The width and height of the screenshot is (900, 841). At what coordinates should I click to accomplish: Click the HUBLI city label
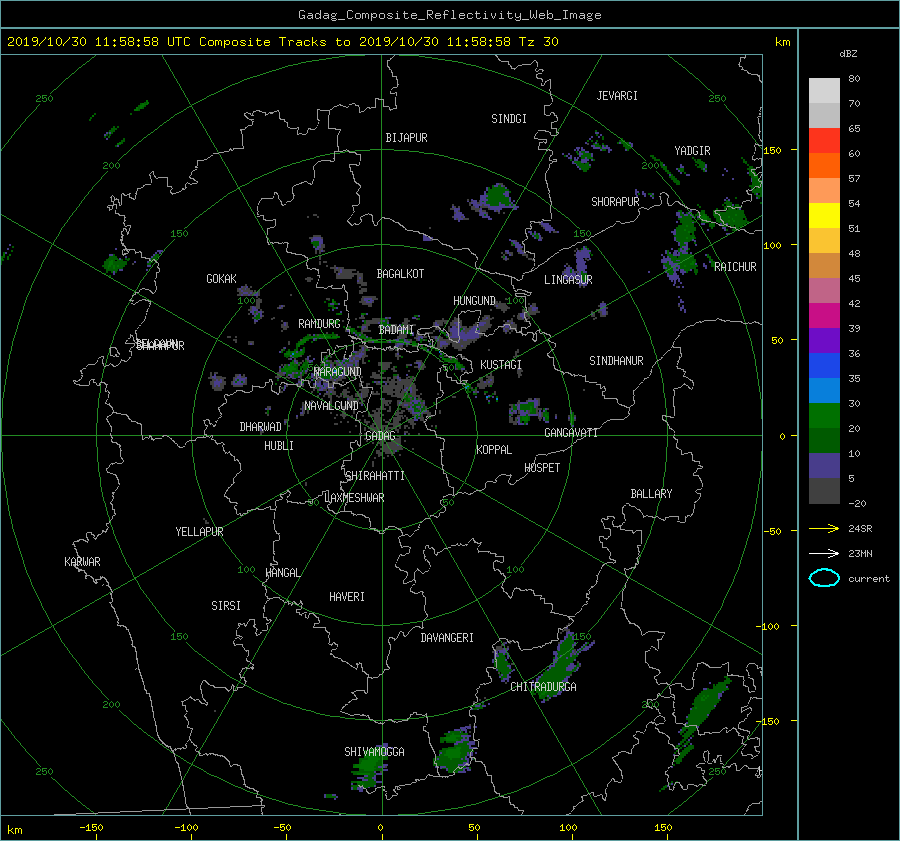pyautogui.click(x=279, y=446)
